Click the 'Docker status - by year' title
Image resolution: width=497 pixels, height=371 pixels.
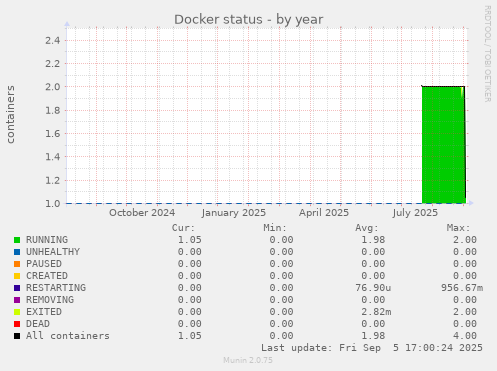click(x=249, y=19)
